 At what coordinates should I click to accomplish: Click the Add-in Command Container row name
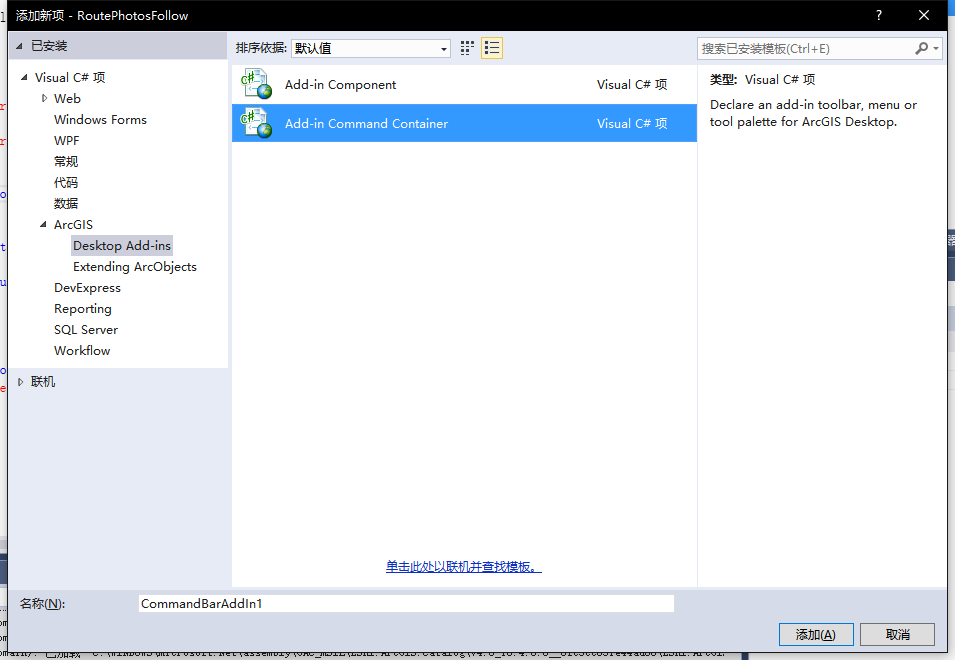[x=366, y=124]
